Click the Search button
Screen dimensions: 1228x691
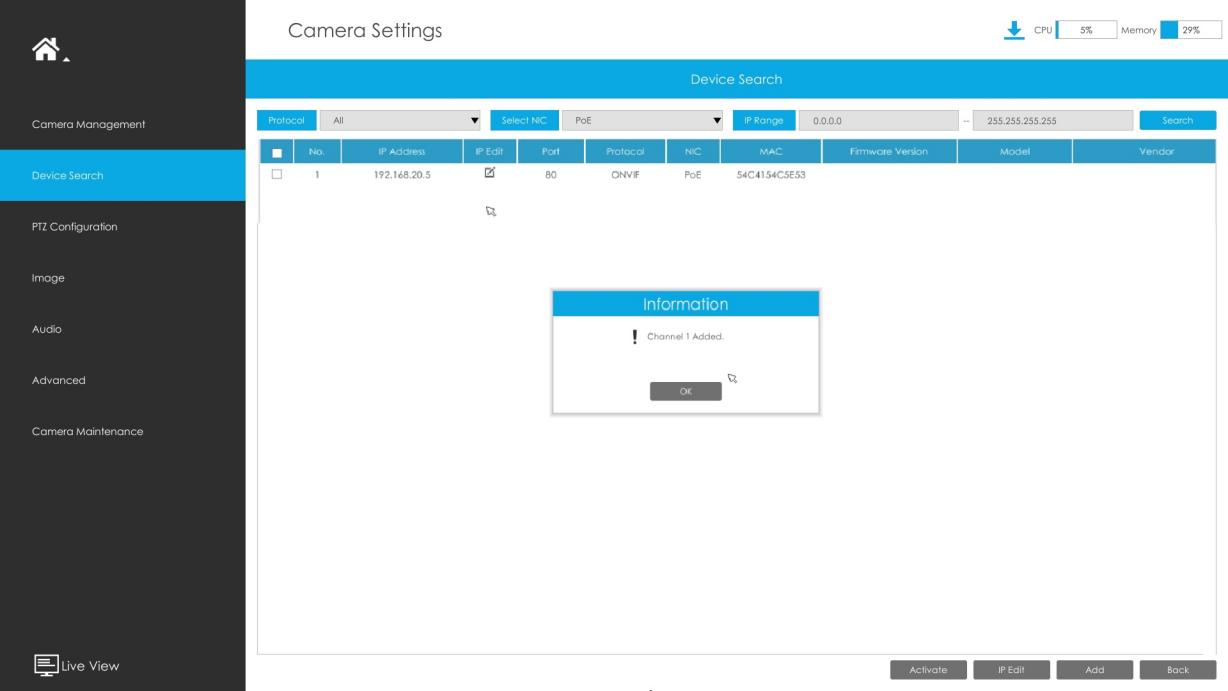point(1178,120)
